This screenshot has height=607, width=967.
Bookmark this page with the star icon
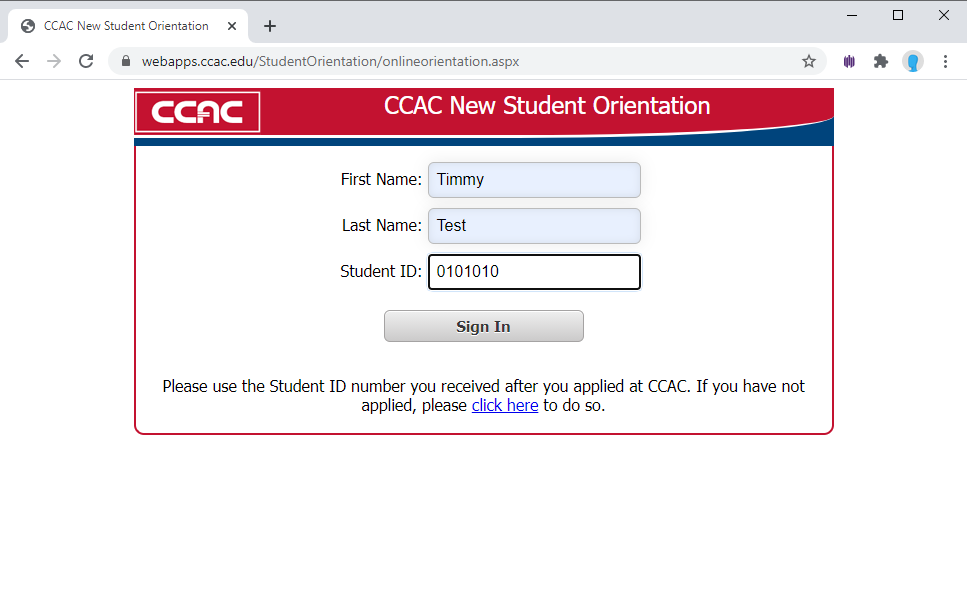coord(809,60)
